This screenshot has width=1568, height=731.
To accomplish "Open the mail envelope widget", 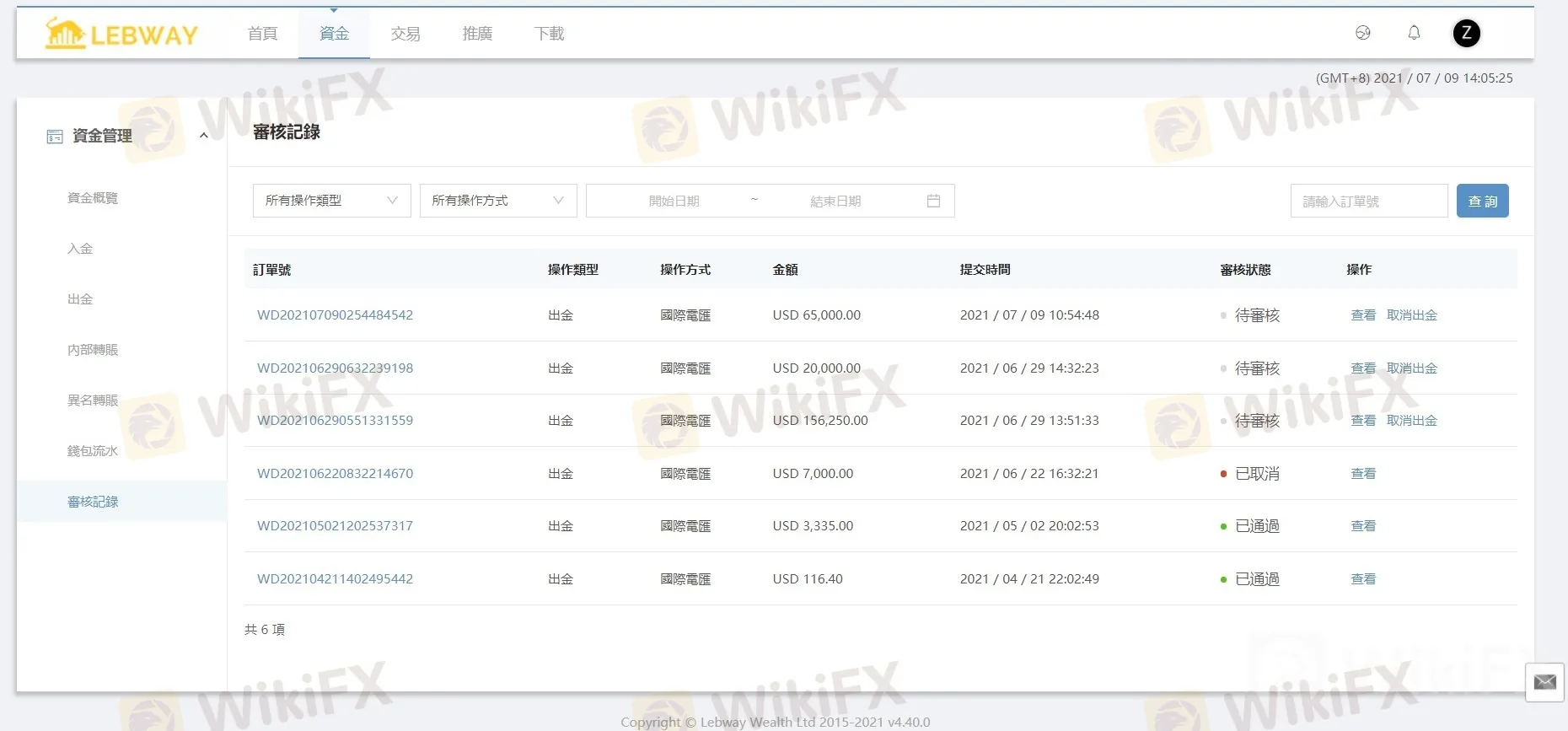I will tap(1544, 682).
